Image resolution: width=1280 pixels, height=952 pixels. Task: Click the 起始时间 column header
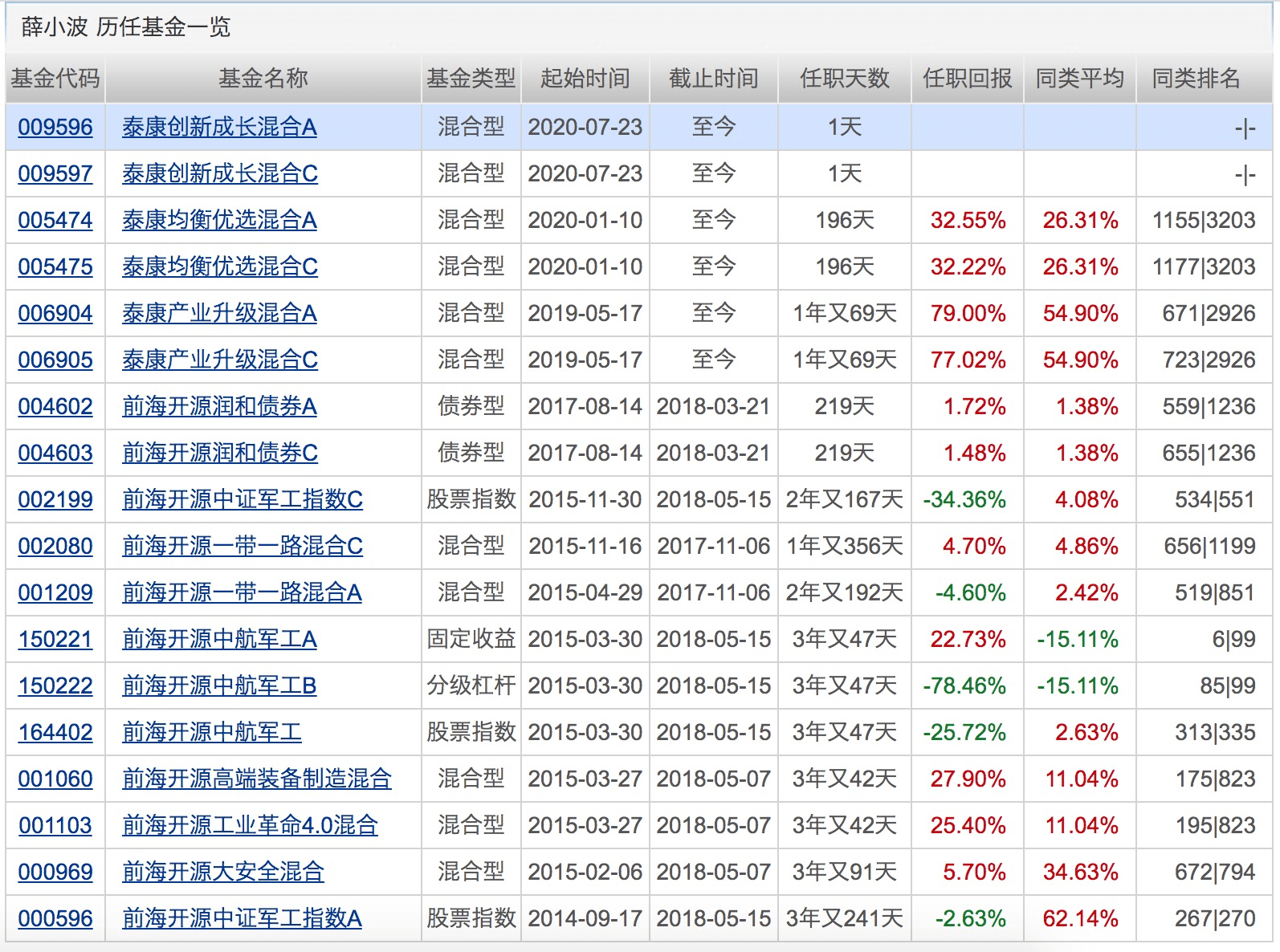point(585,79)
